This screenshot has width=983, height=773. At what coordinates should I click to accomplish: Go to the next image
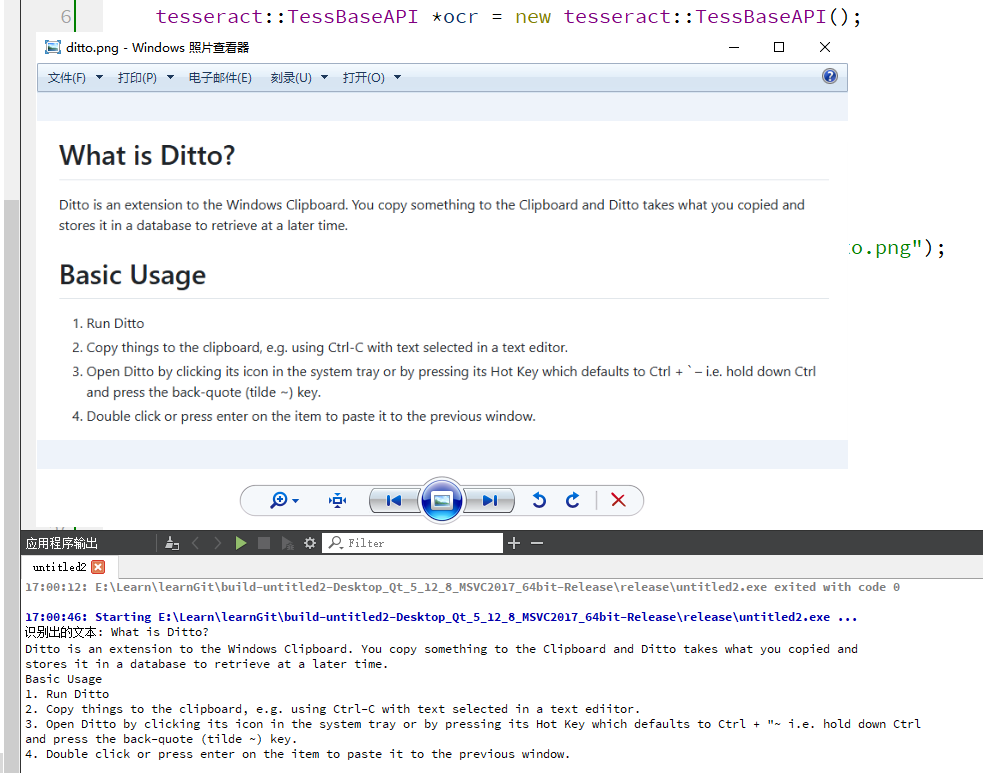490,500
